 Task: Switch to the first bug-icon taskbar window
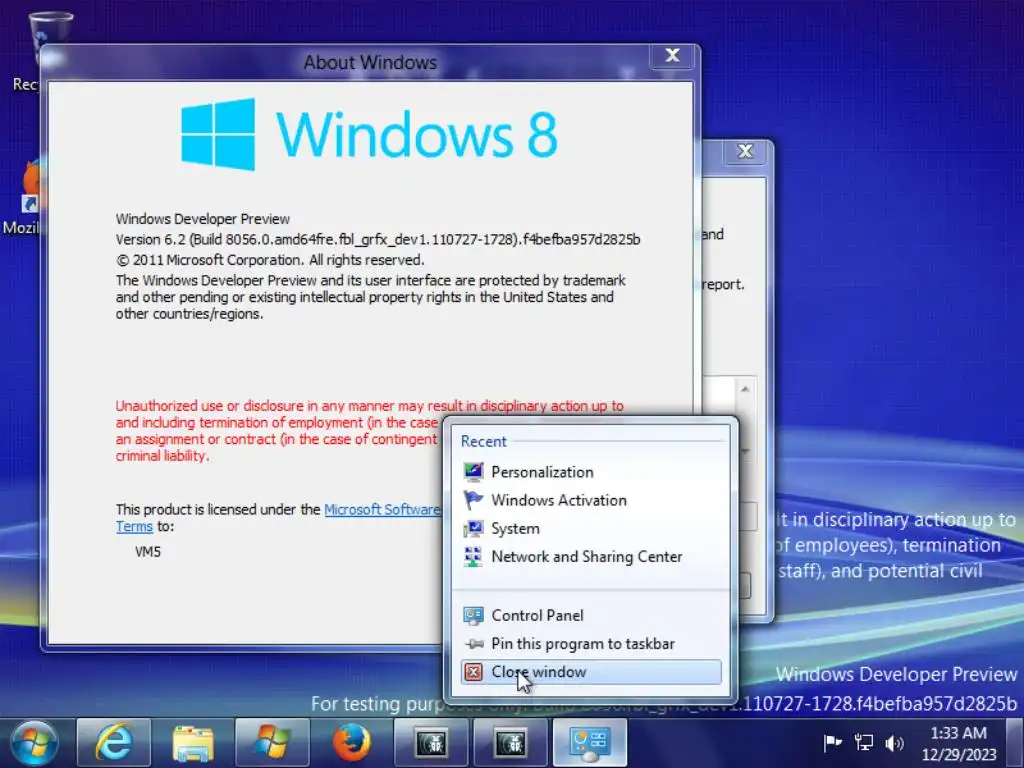(431, 743)
